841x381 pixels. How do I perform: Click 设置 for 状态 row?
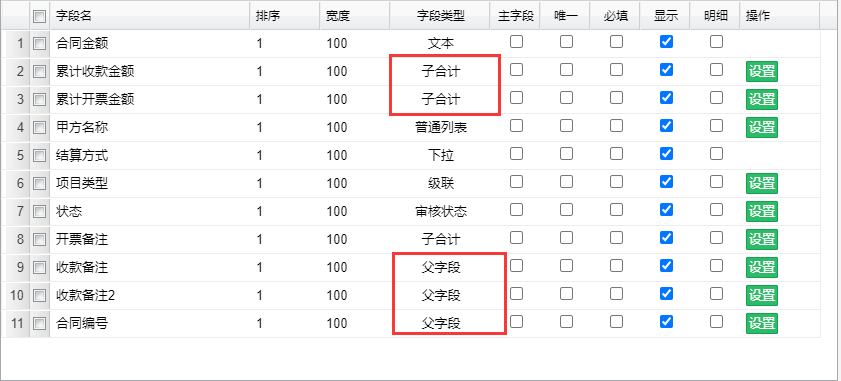coord(762,211)
